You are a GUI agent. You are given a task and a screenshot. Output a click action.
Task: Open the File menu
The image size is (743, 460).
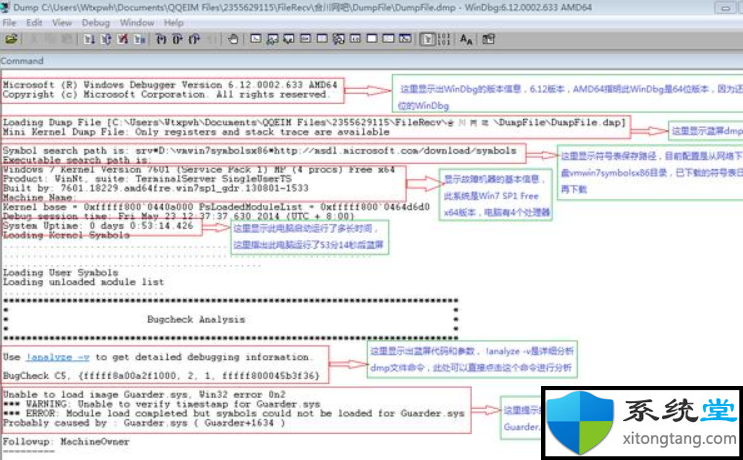click(9, 22)
